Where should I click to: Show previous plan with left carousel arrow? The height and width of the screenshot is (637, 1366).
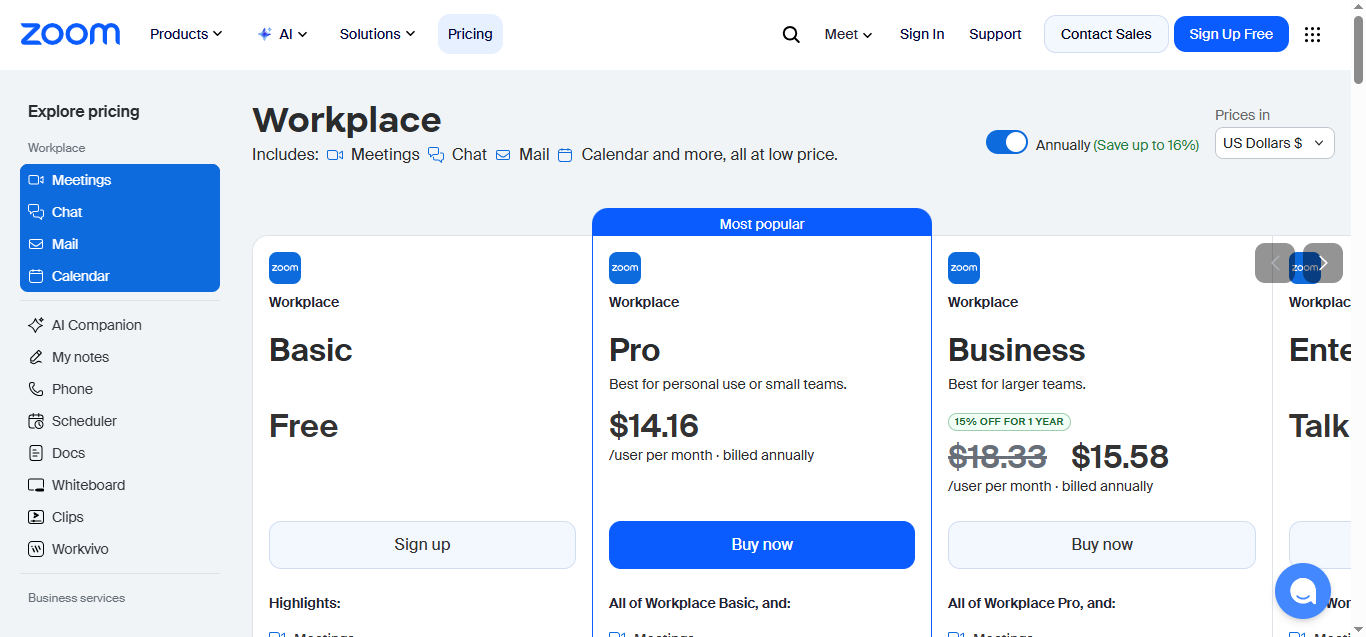(x=1275, y=263)
